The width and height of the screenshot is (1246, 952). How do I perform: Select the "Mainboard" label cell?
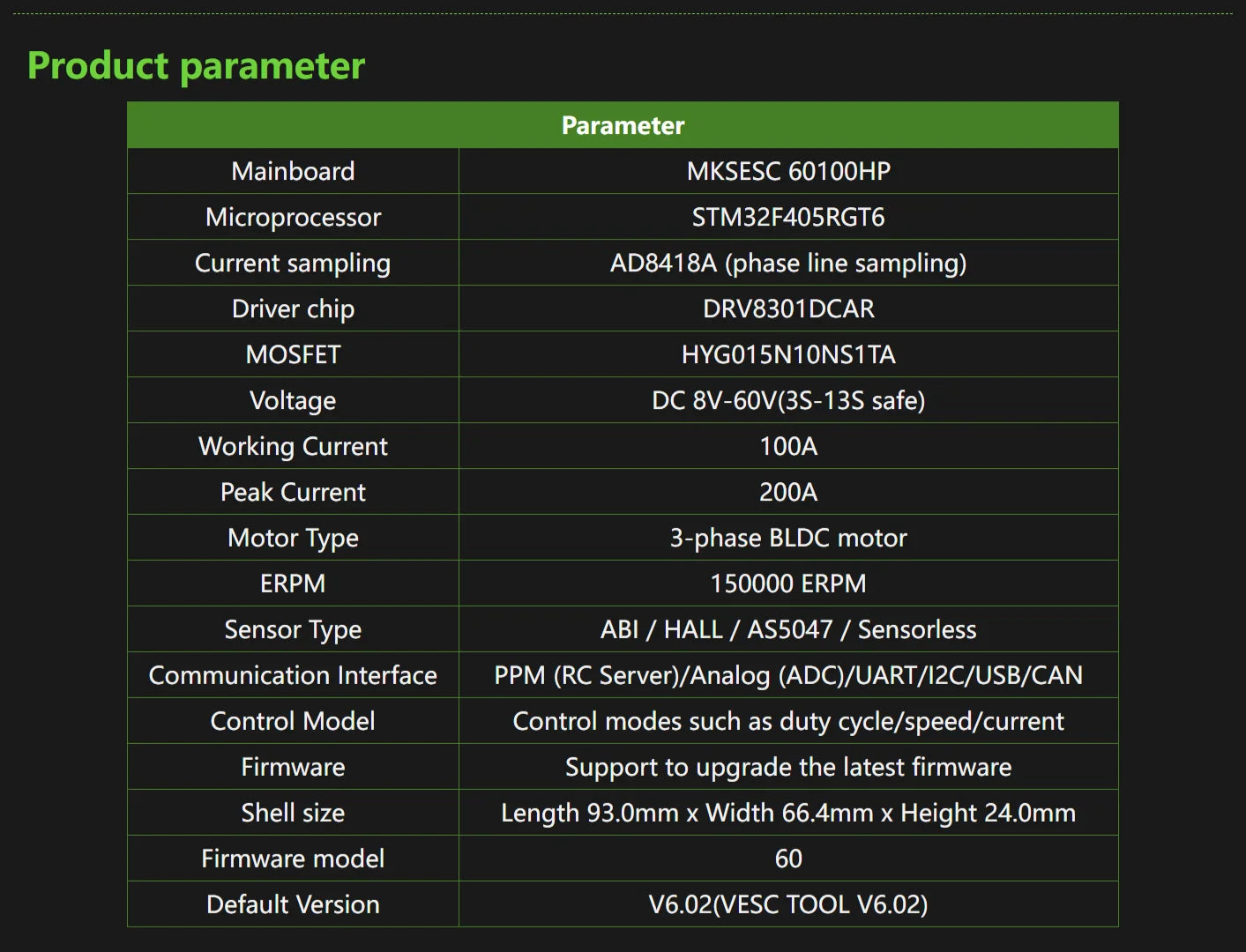pyautogui.click(x=293, y=171)
